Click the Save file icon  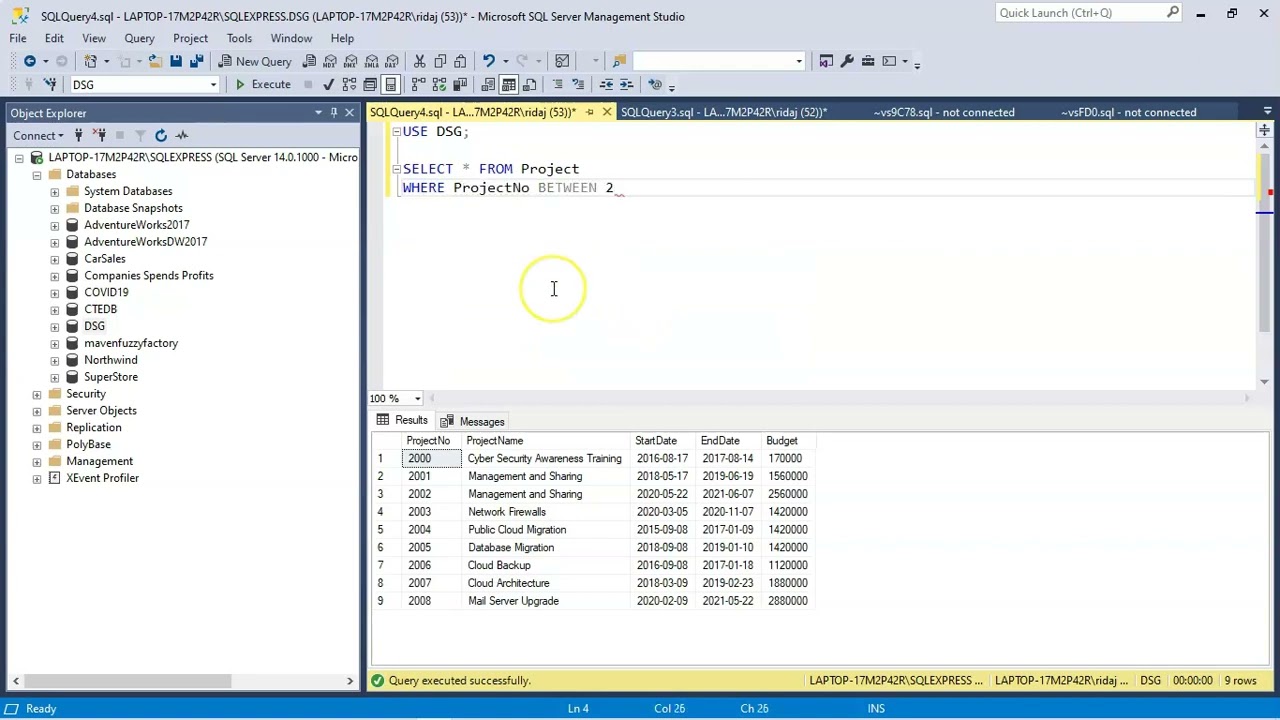point(175,61)
